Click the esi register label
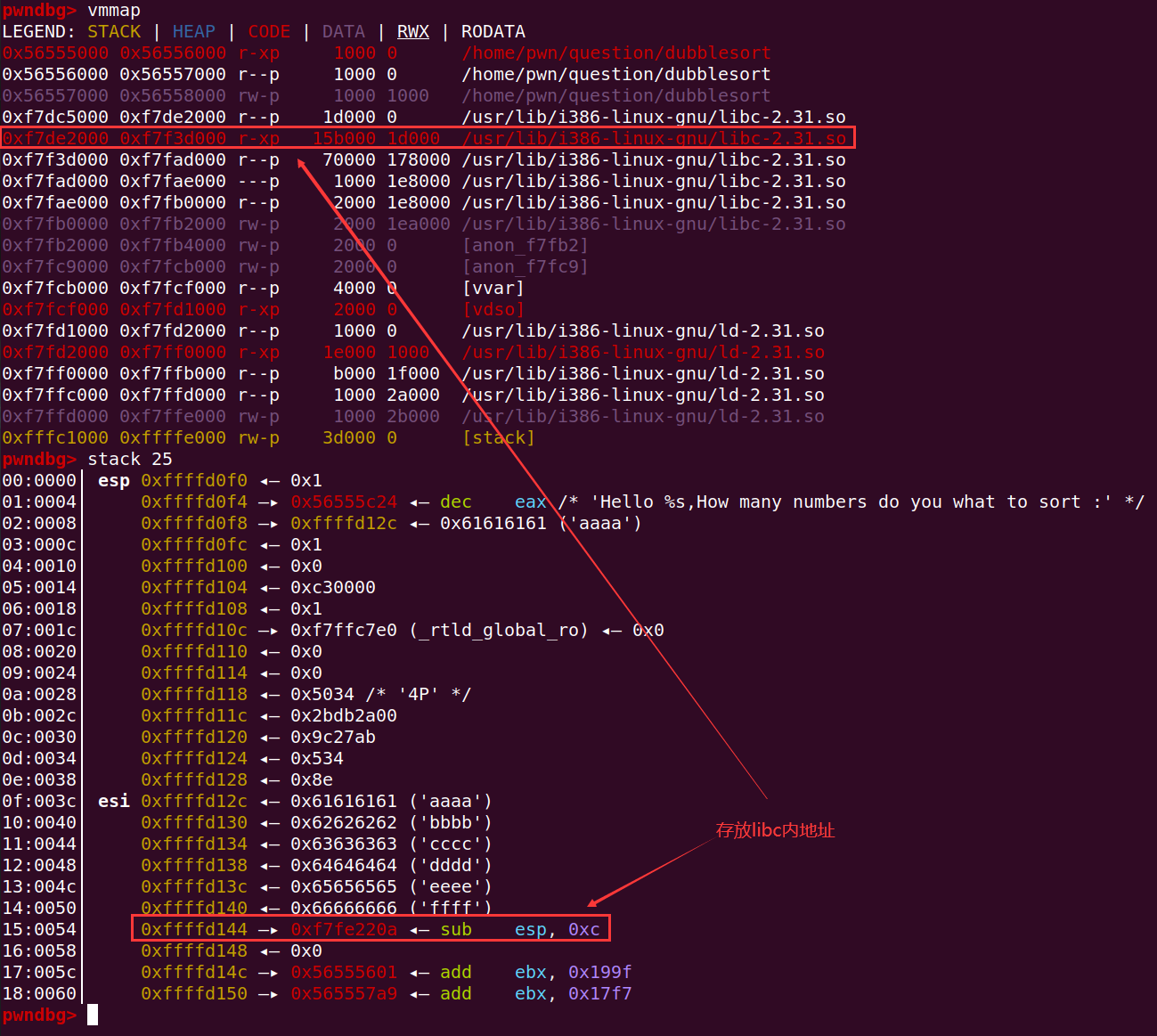The width and height of the screenshot is (1157, 1036). pyautogui.click(x=114, y=802)
